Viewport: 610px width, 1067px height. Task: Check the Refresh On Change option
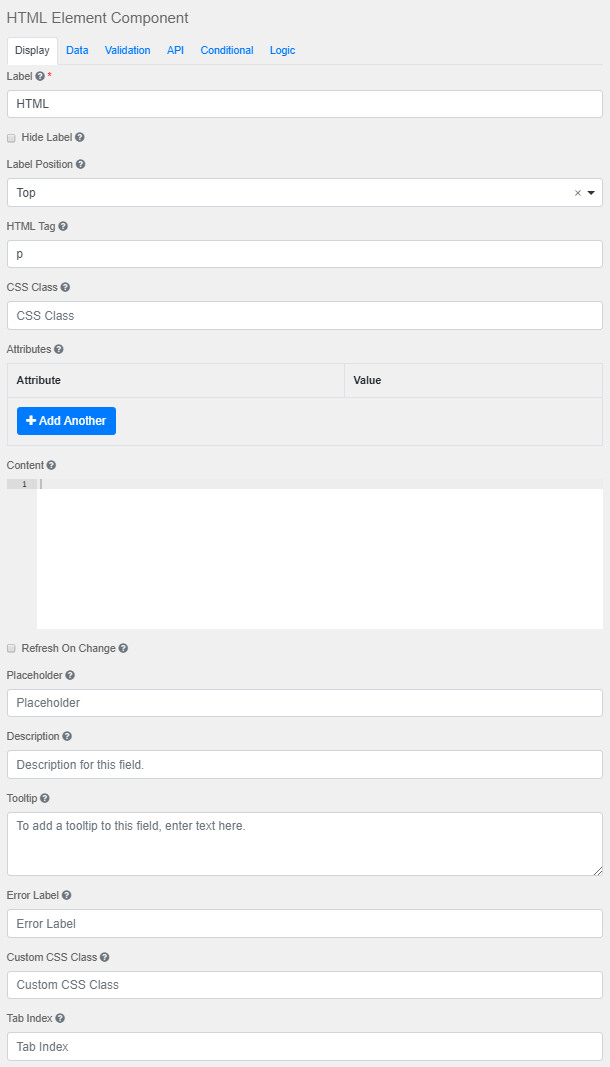[11, 648]
